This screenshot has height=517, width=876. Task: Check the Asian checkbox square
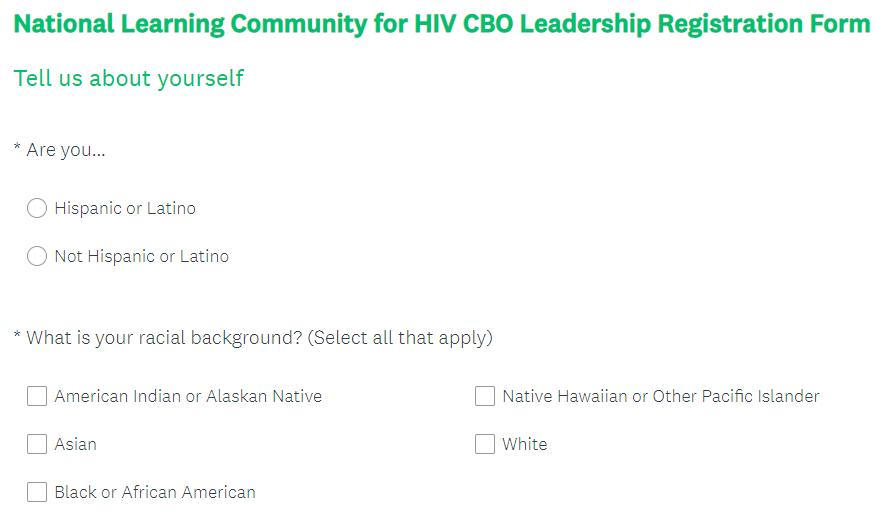click(x=37, y=444)
